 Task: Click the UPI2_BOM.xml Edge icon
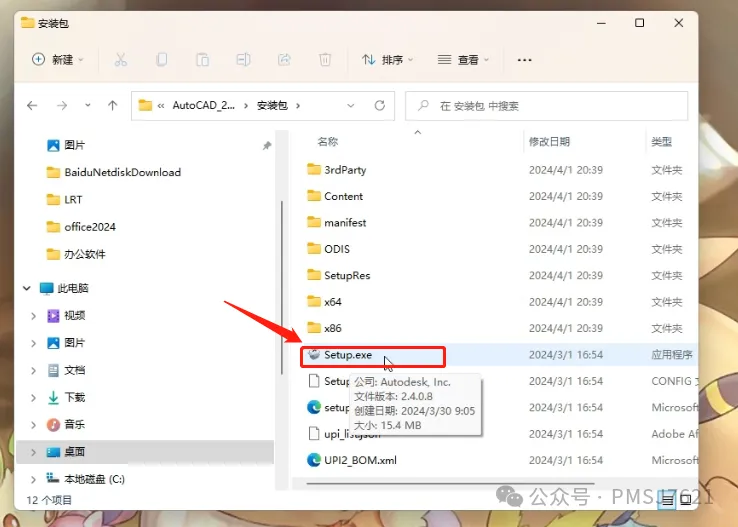pyautogui.click(x=314, y=460)
